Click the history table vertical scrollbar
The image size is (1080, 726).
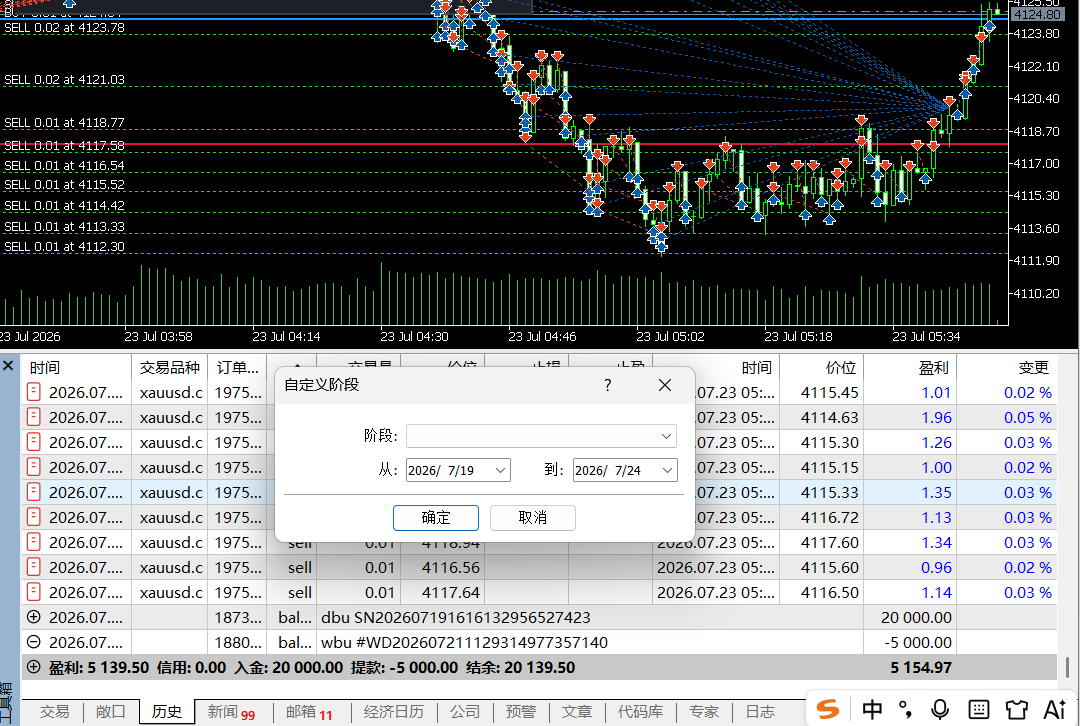click(x=1068, y=667)
